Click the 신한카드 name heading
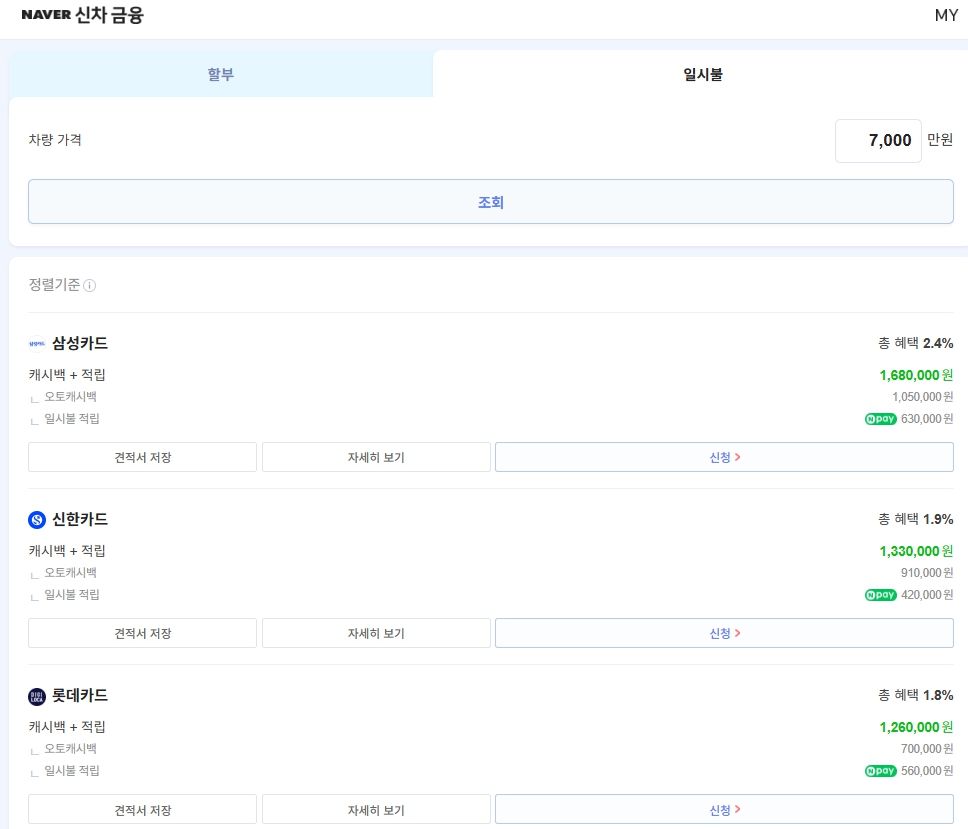968x829 pixels. [x=80, y=519]
